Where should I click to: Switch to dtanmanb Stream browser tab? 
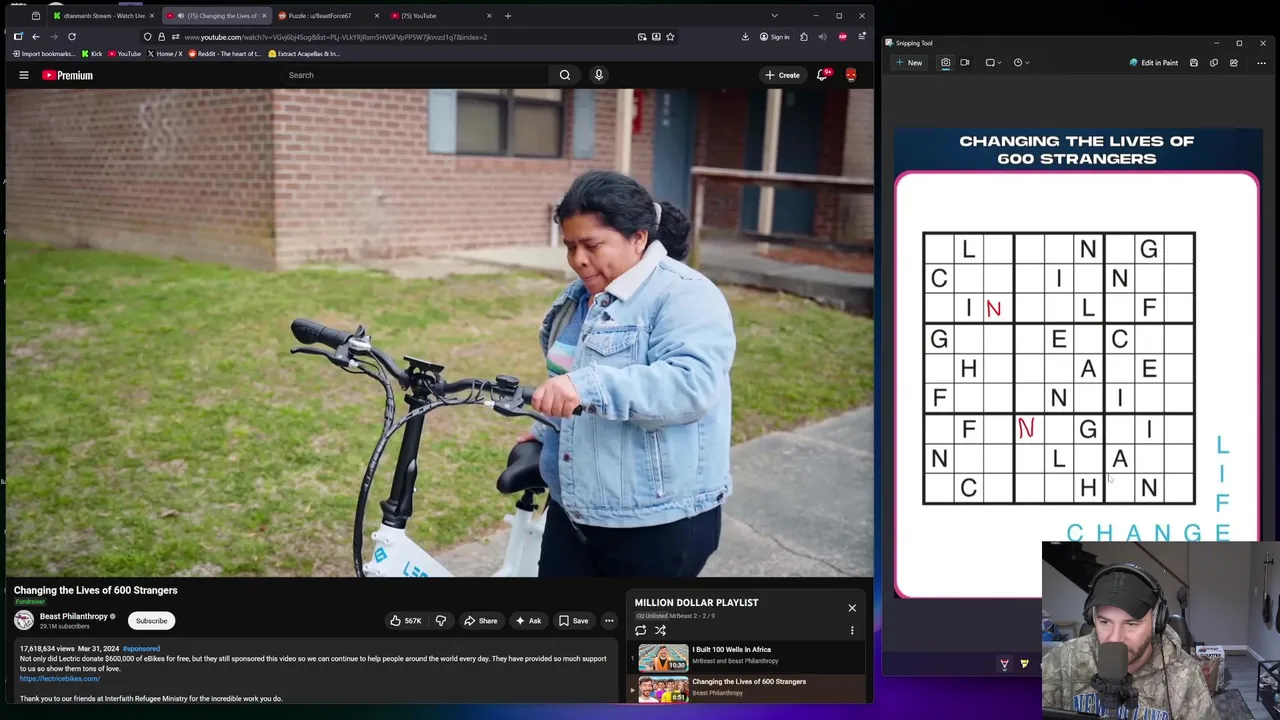click(x=104, y=16)
